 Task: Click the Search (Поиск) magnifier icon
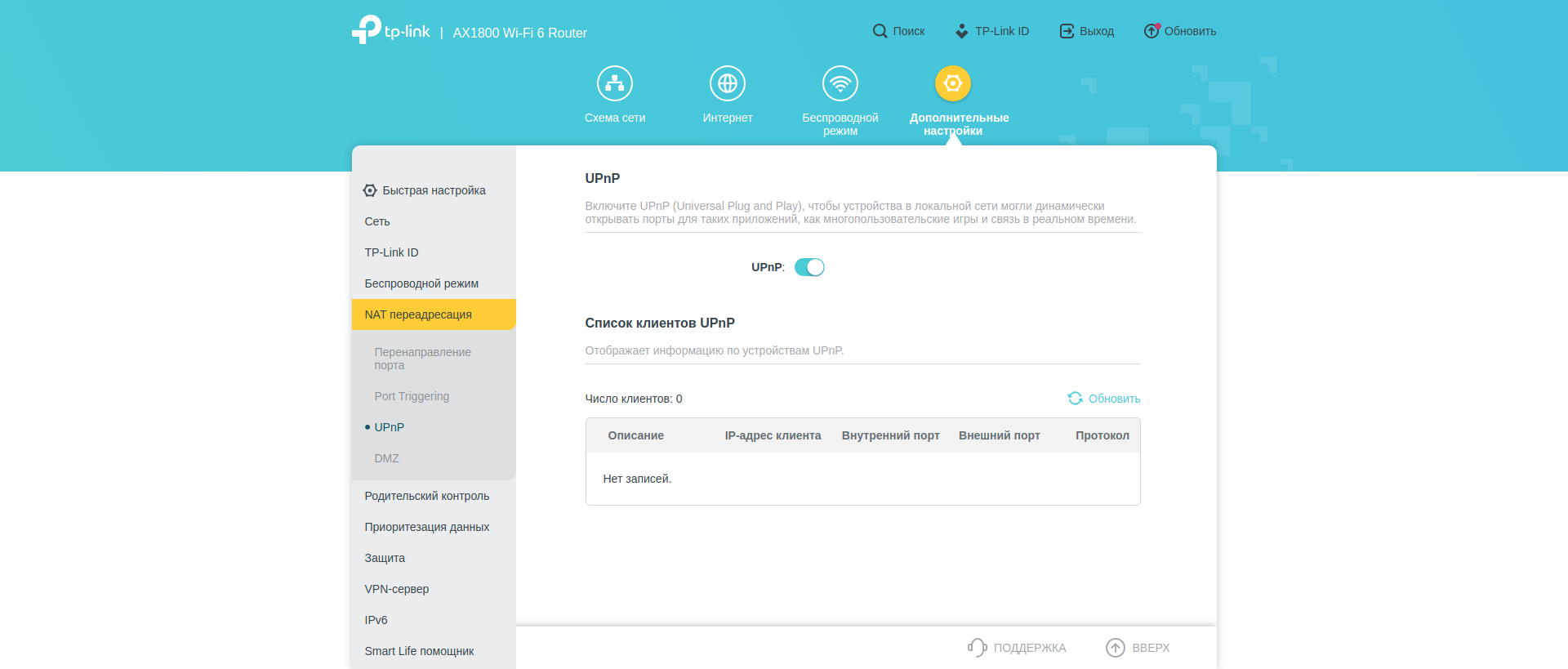[x=880, y=31]
